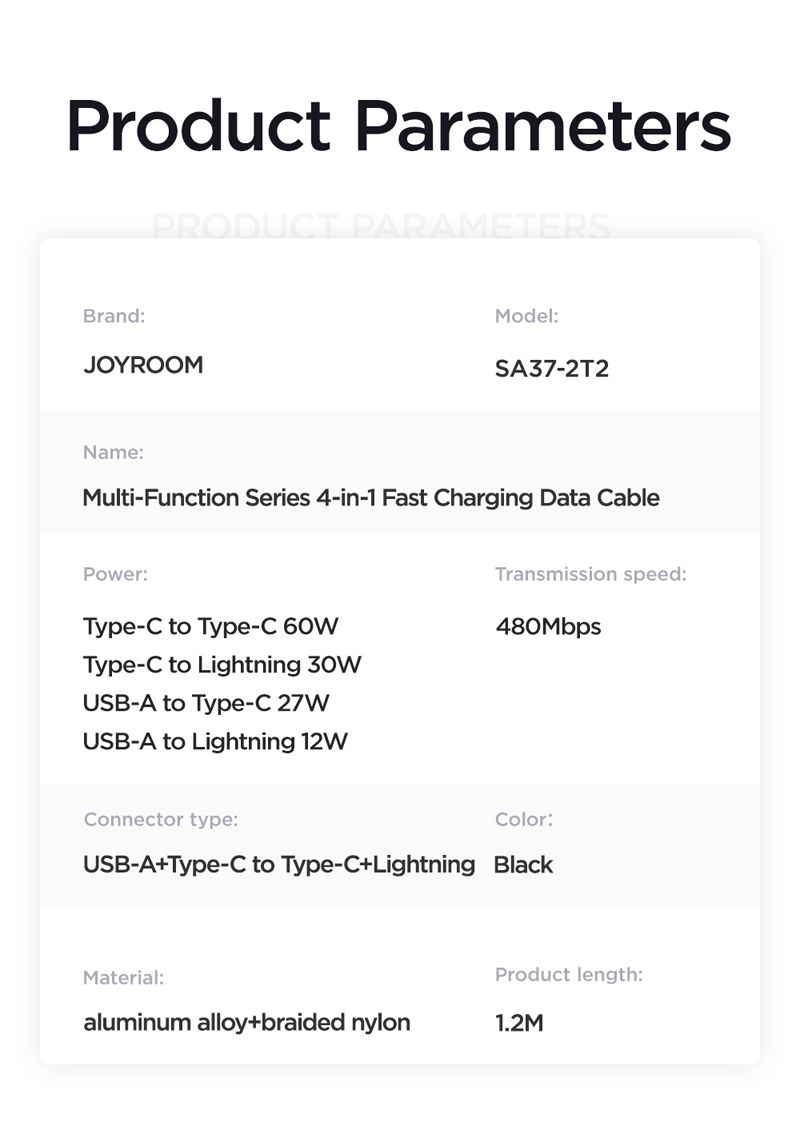The image size is (800, 1146).
Task: Click the Material: label
Action: pos(123,978)
